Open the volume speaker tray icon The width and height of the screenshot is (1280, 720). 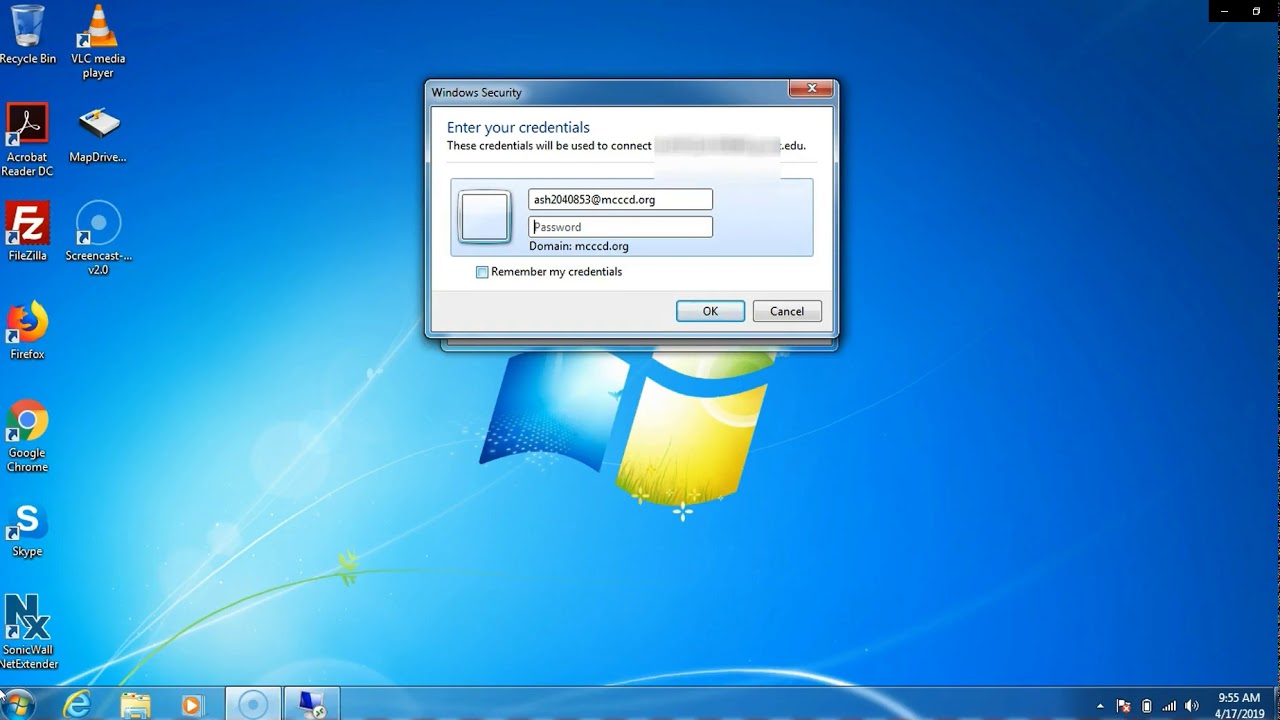[x=1191, y=706]
